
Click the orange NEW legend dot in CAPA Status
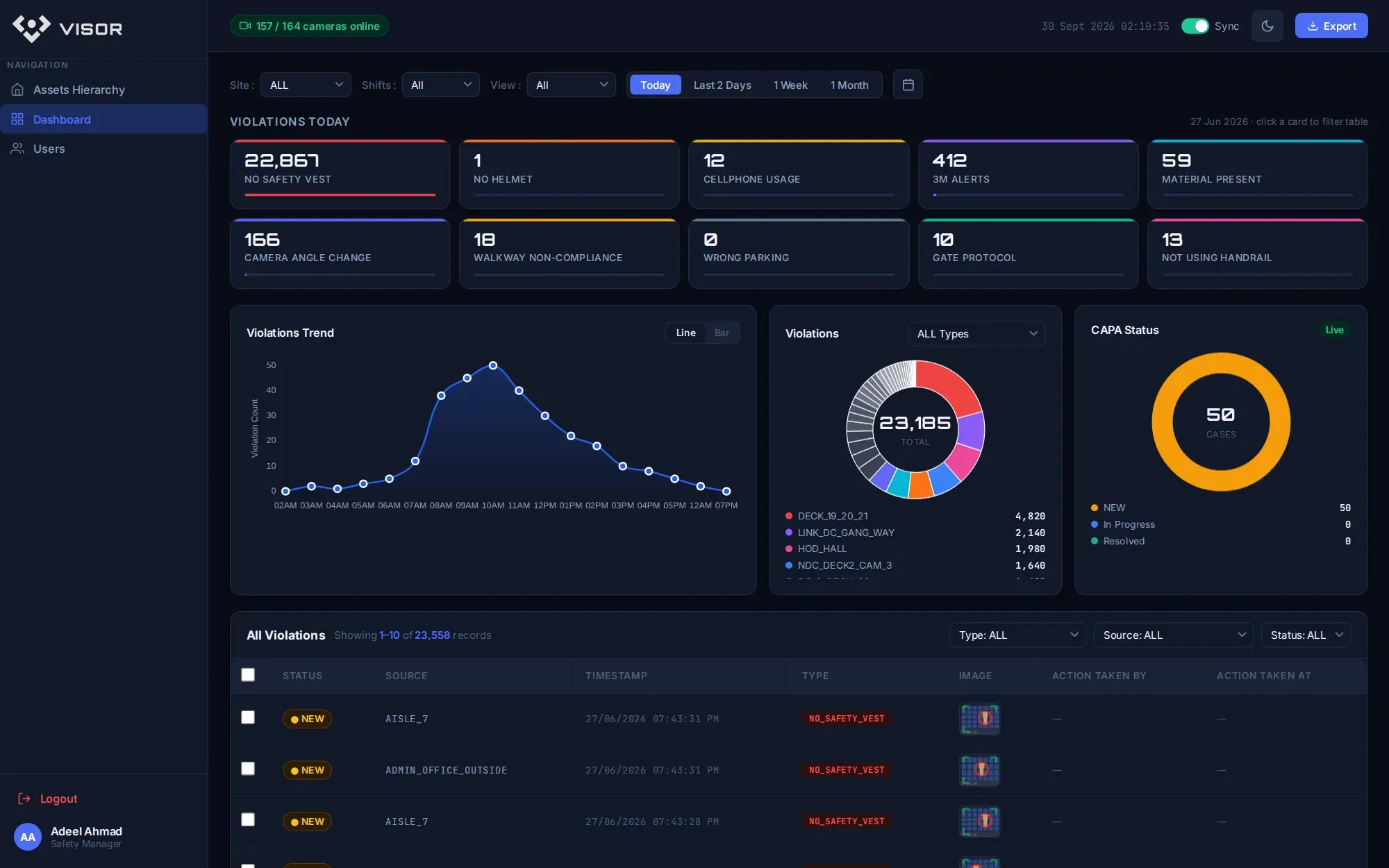(x=1095, y=508)
